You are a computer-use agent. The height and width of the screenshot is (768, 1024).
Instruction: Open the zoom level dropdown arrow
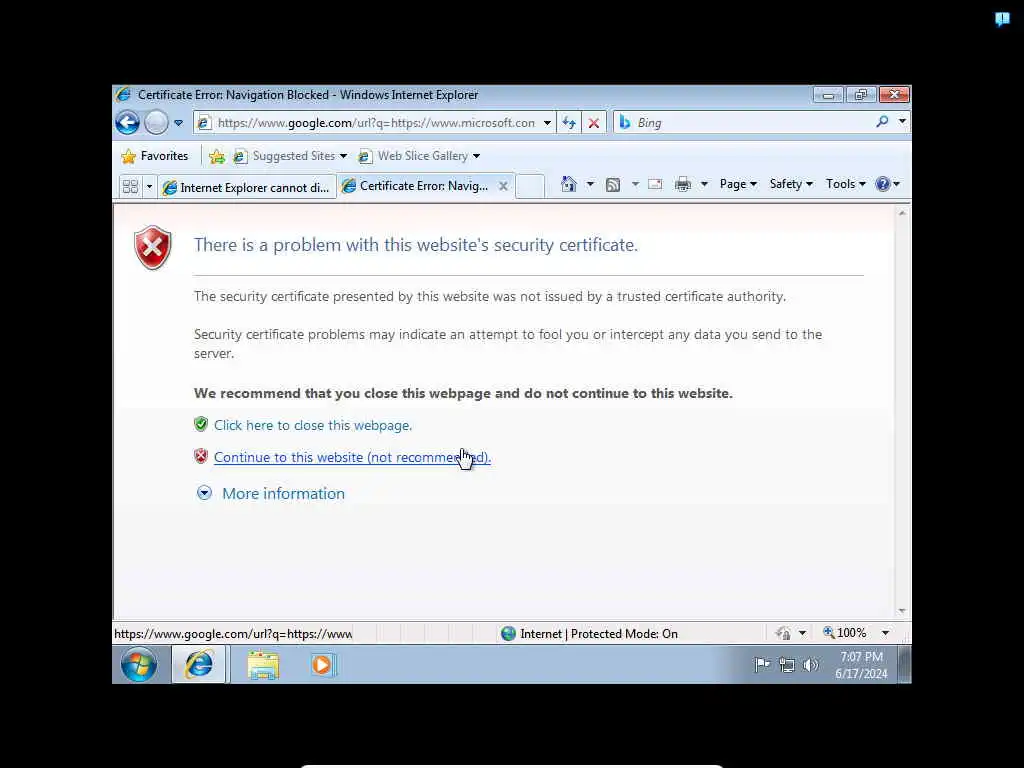[886, 633]
